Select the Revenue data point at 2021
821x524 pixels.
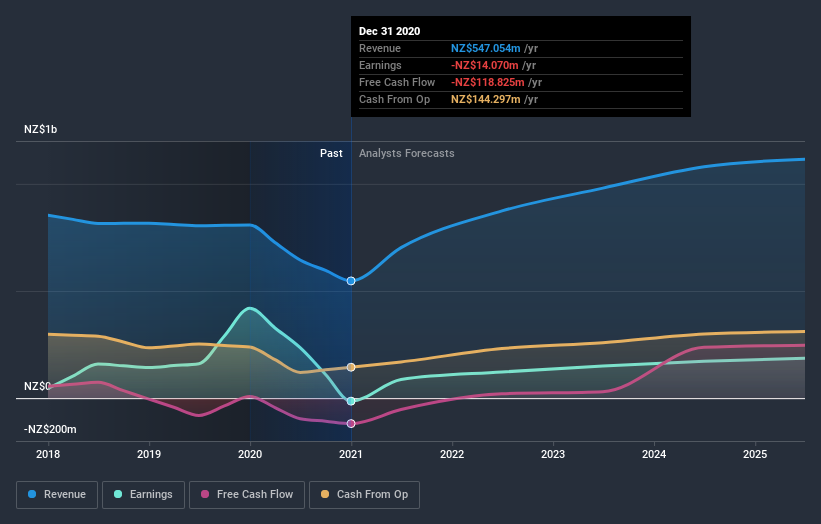351,281
